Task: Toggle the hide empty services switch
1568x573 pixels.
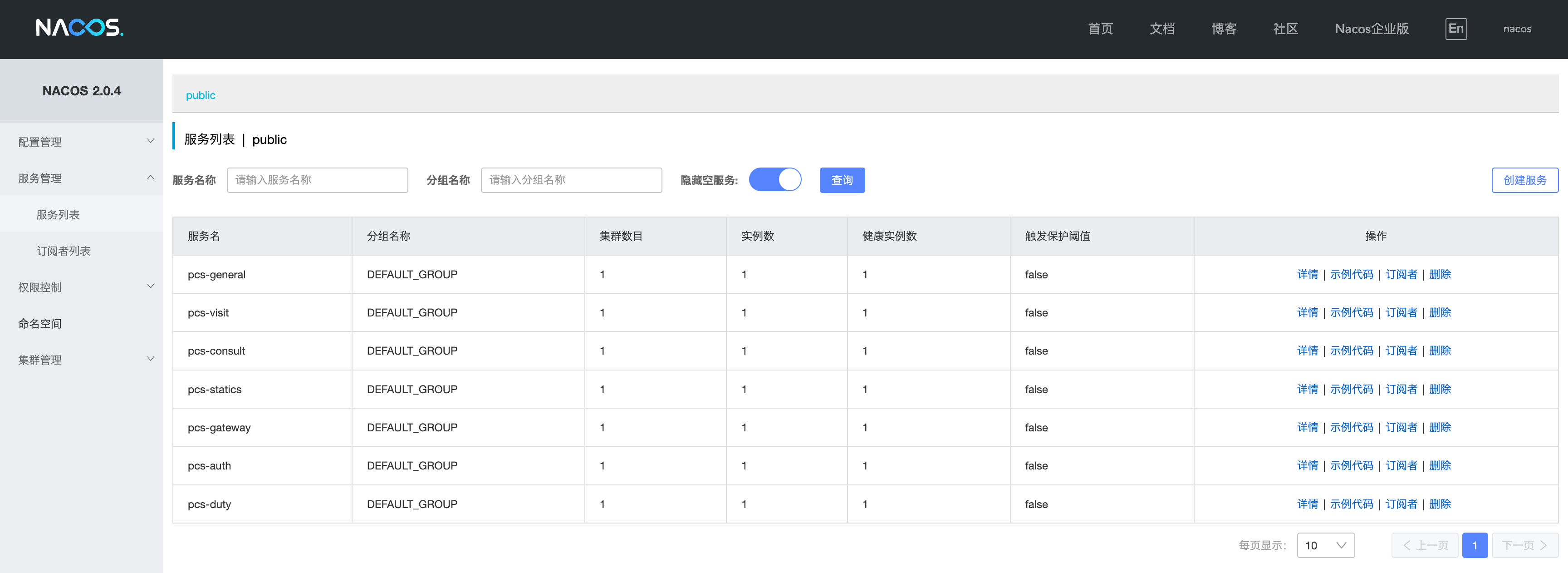Action: [x=774, y=180]
